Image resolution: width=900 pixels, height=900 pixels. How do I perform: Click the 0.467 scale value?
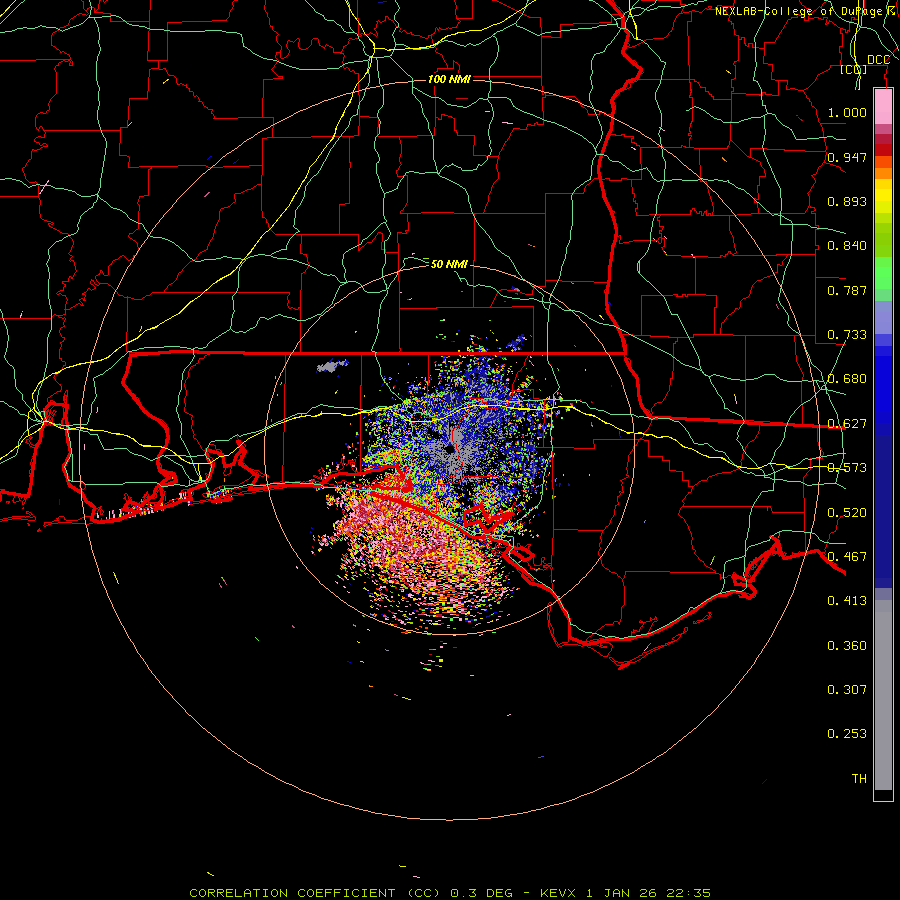(847, 557)
